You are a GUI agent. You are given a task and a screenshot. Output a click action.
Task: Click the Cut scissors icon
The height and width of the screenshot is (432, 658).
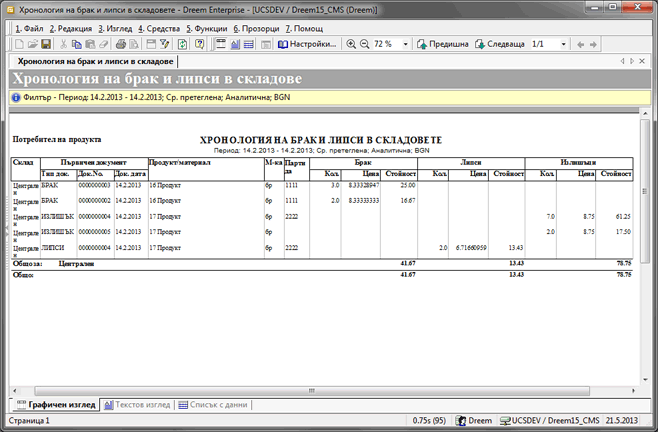[64, 44]
